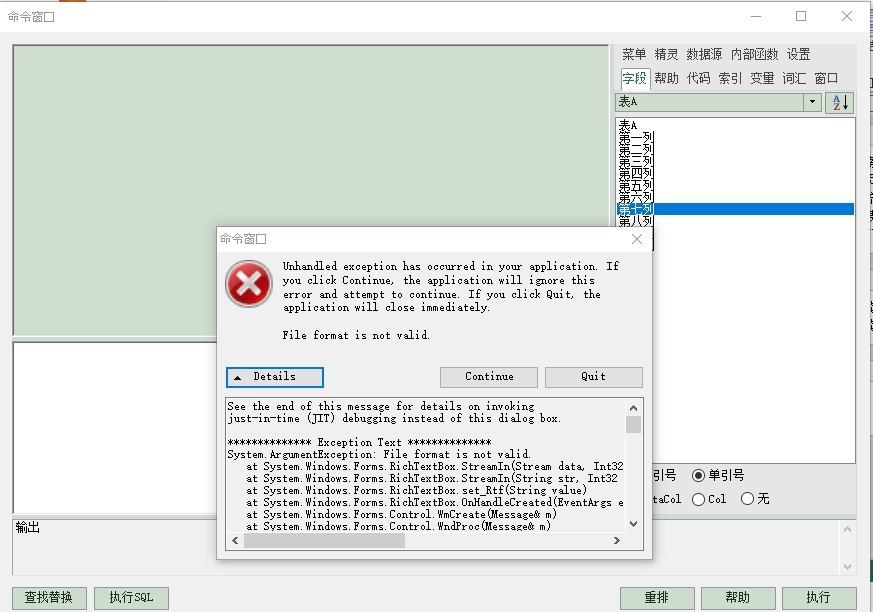Select the Col radio option
873x612 pixels.
coord(709,499)
